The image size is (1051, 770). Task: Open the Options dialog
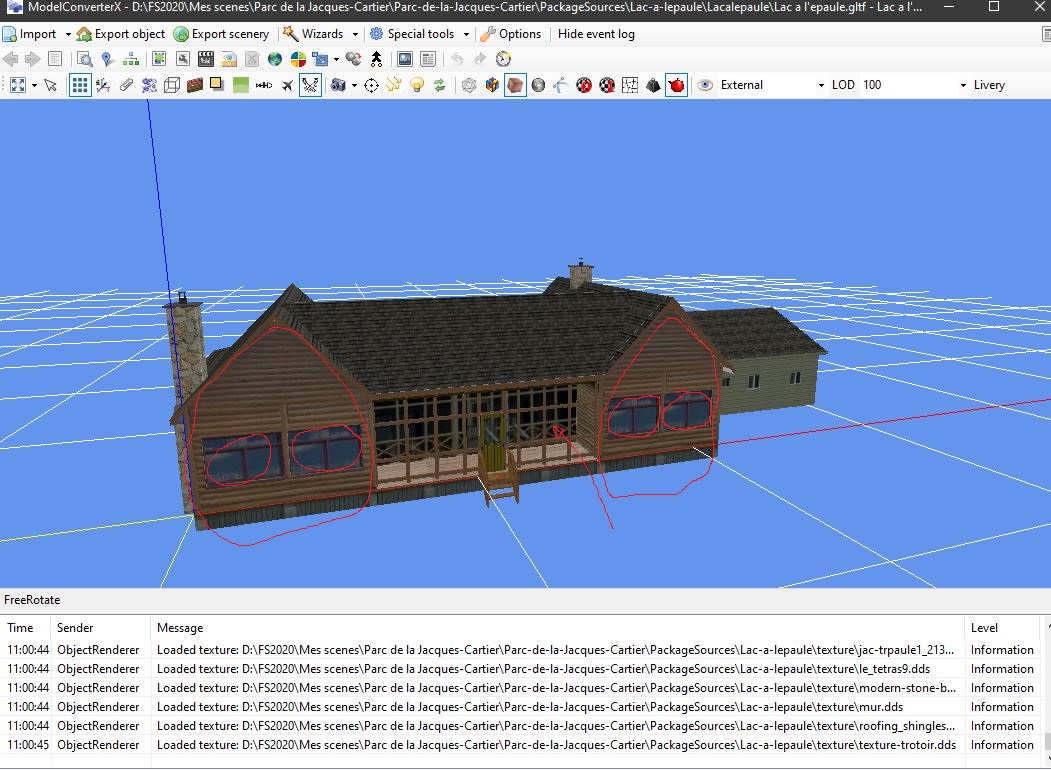(x=511, y=34)
